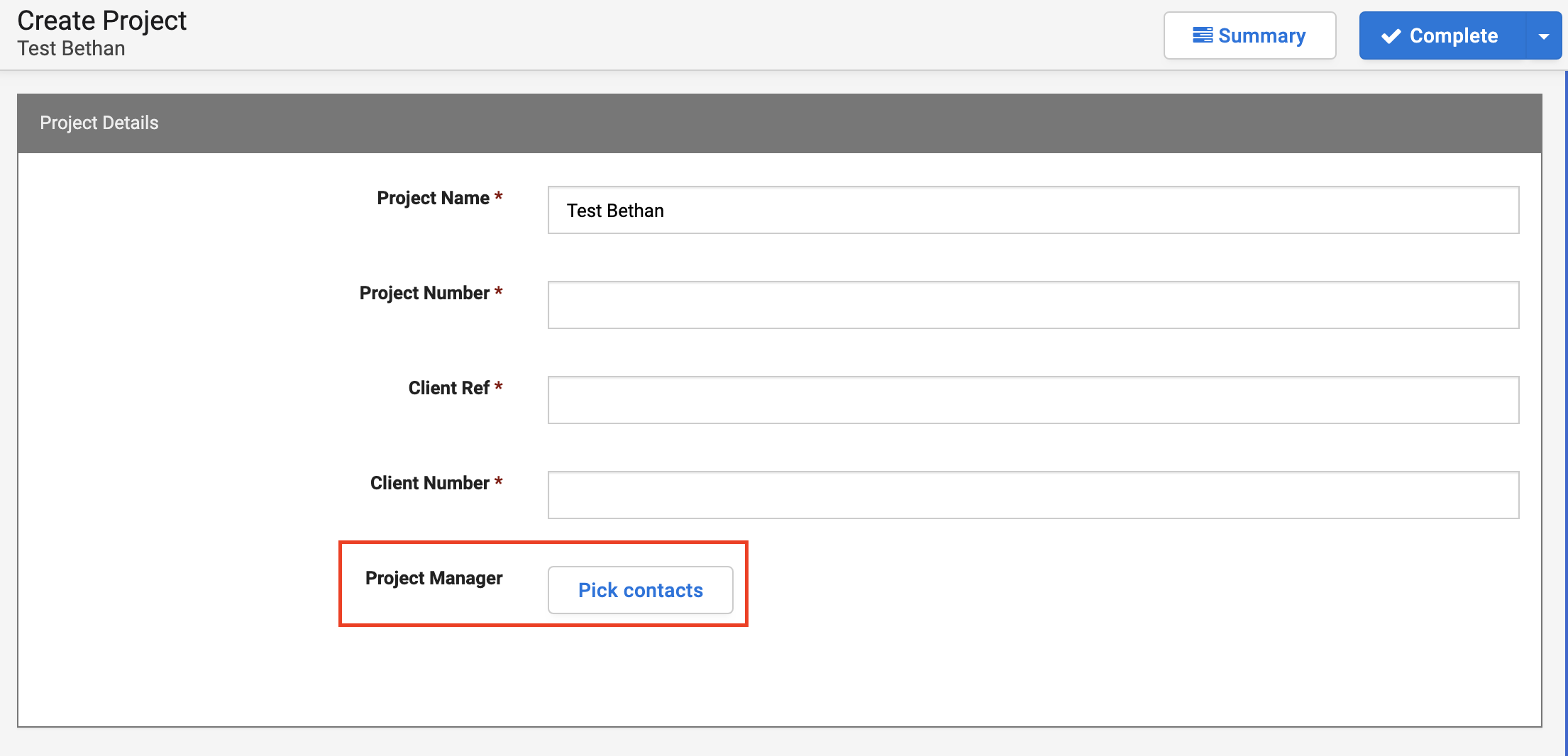
Task: Open Pick contacts for Project Manager
Action: tap(640, 590)
